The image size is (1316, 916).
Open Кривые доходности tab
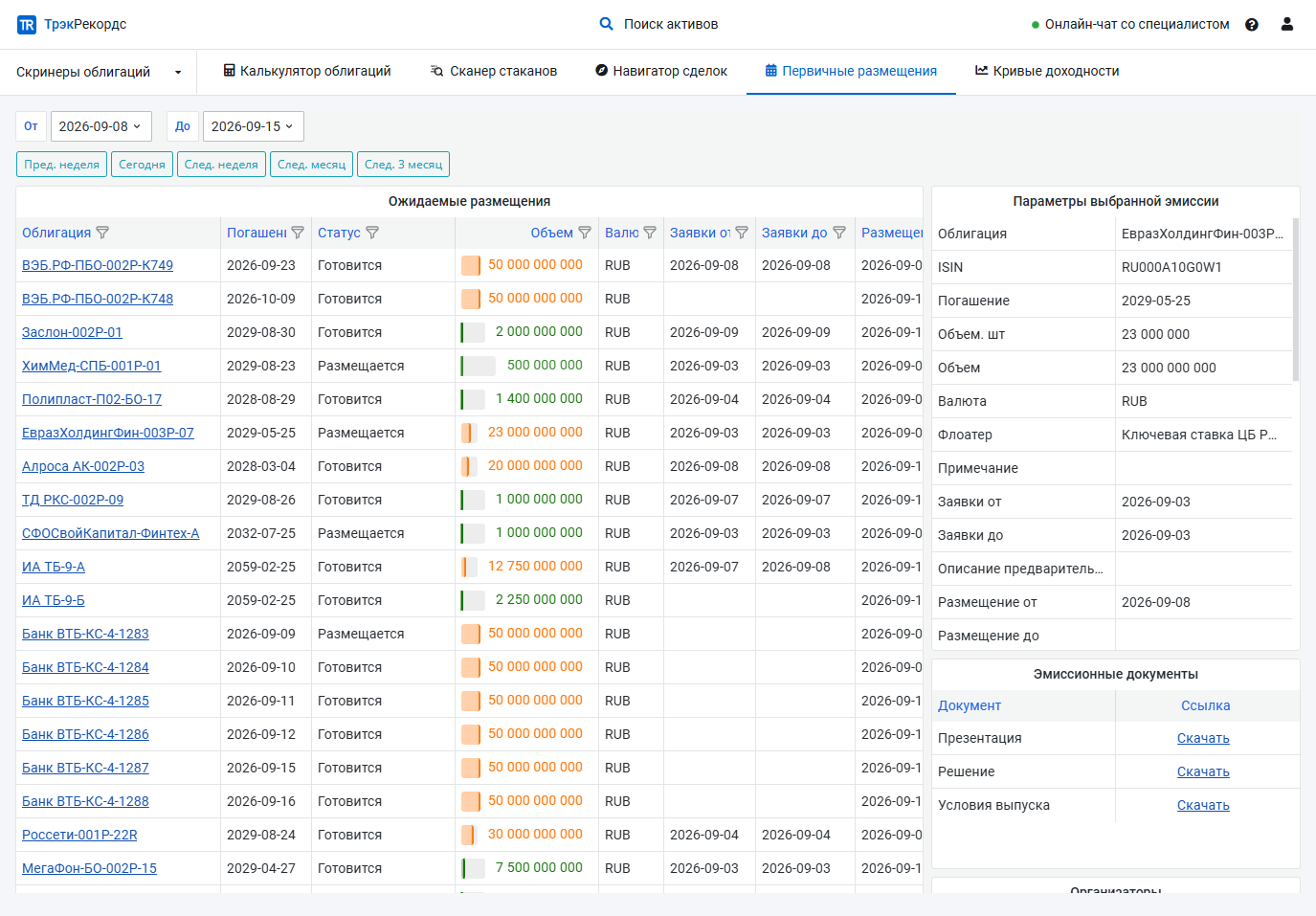[1047, 71]
